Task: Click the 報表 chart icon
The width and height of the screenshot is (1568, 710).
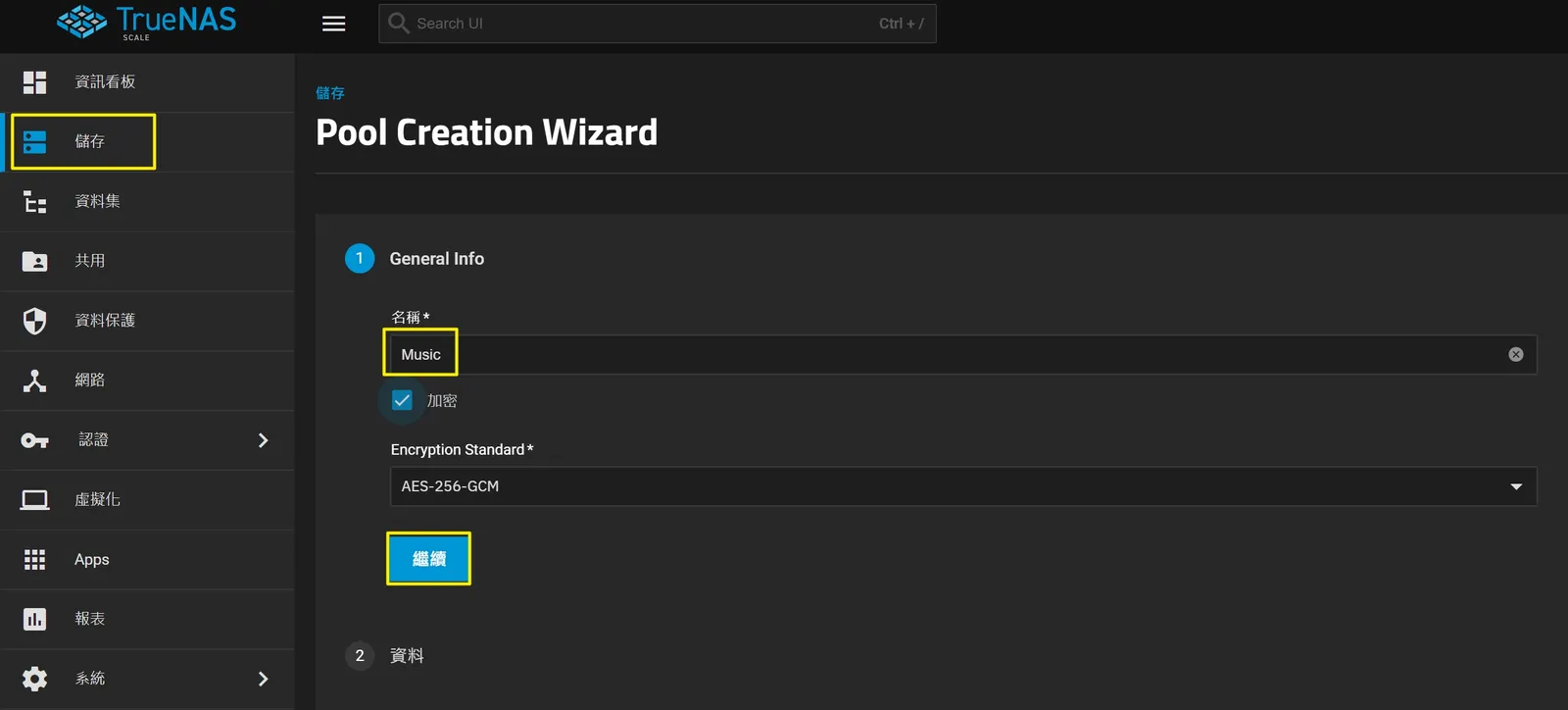Action: 34,619
